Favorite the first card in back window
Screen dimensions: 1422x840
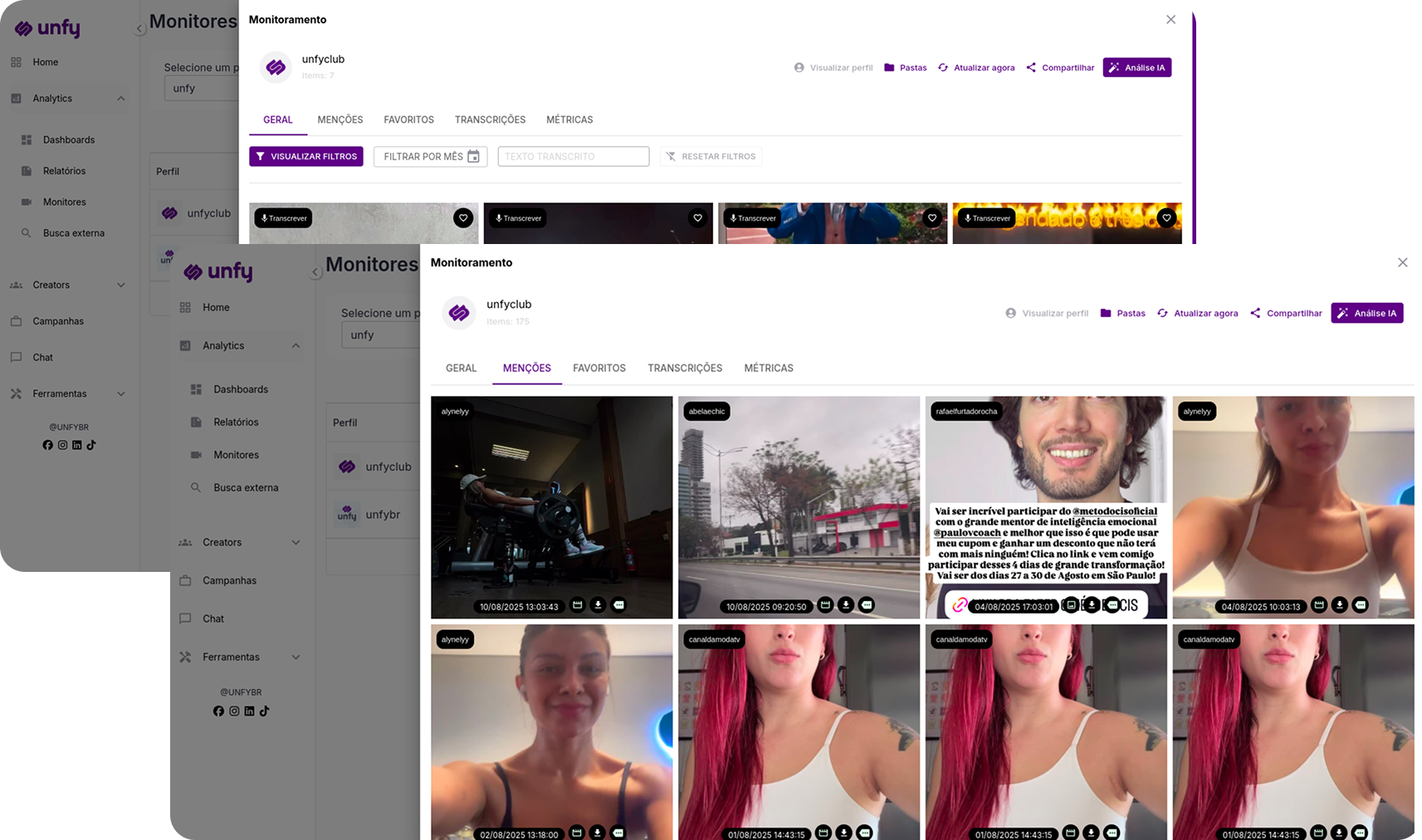463,218
